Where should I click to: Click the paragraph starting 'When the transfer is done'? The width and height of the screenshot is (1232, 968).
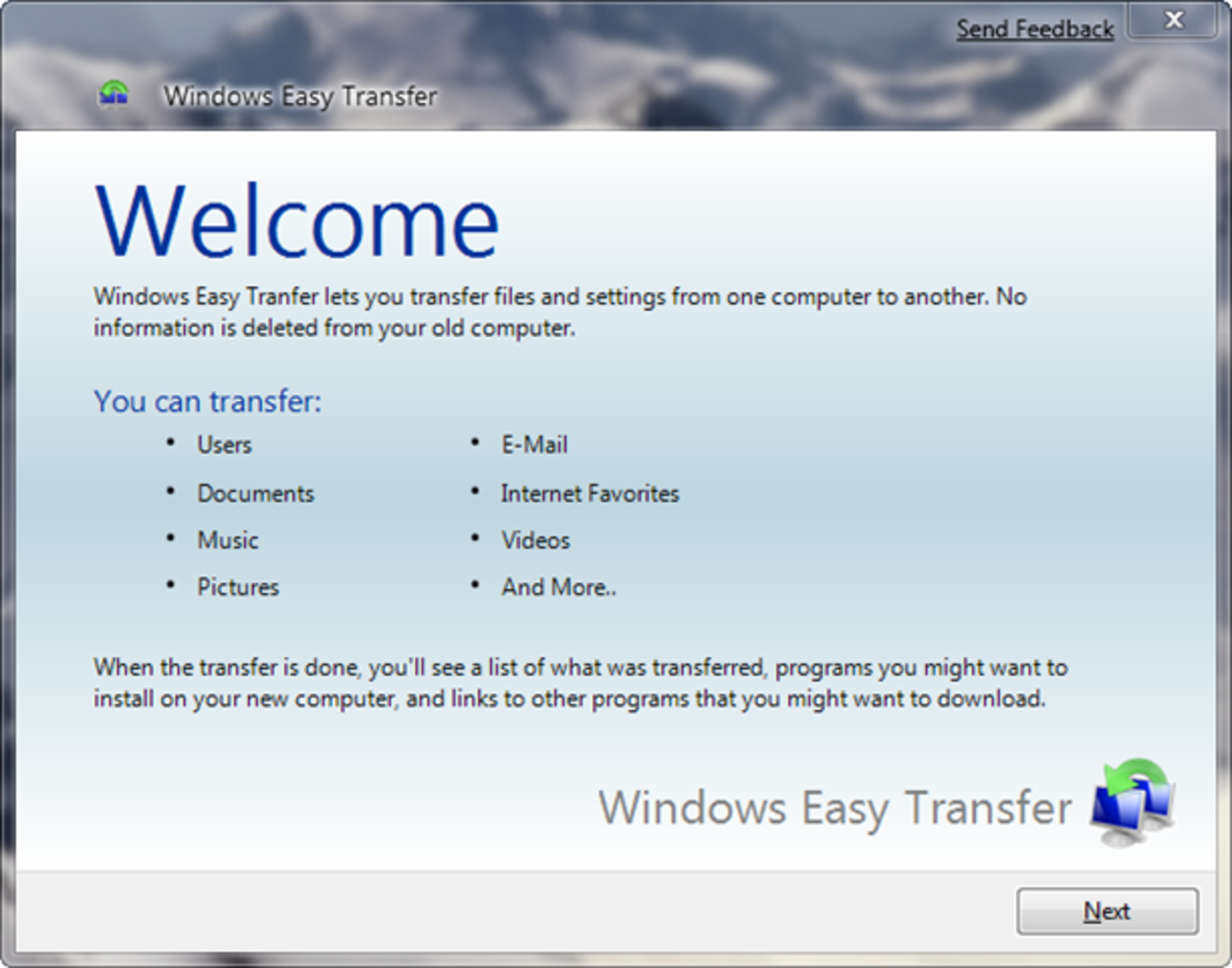580,682
